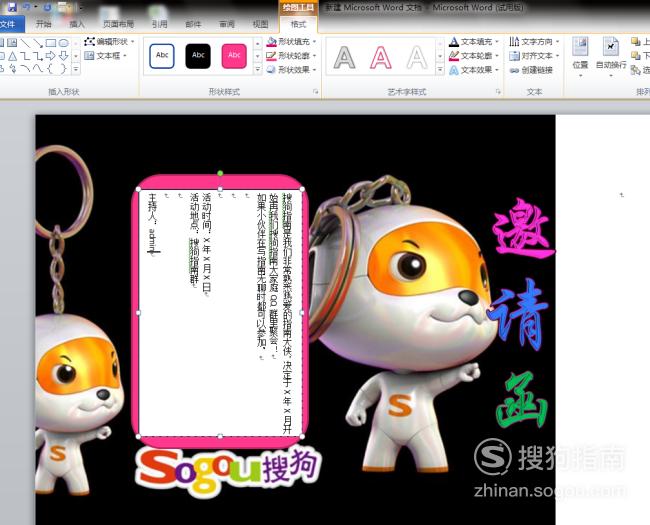This screenshot has height=525, width=650.
Task: Open the 文字方向 dropdown arrow
Action: tap(558, 42)
